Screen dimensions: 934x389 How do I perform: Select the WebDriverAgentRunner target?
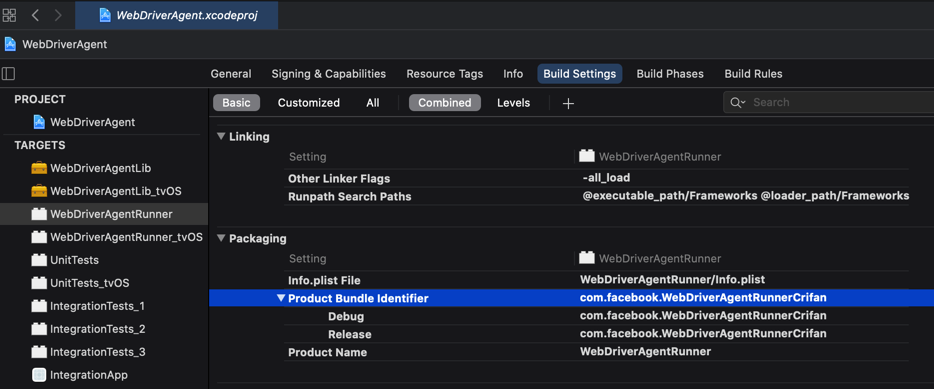(x=104, y=214)
